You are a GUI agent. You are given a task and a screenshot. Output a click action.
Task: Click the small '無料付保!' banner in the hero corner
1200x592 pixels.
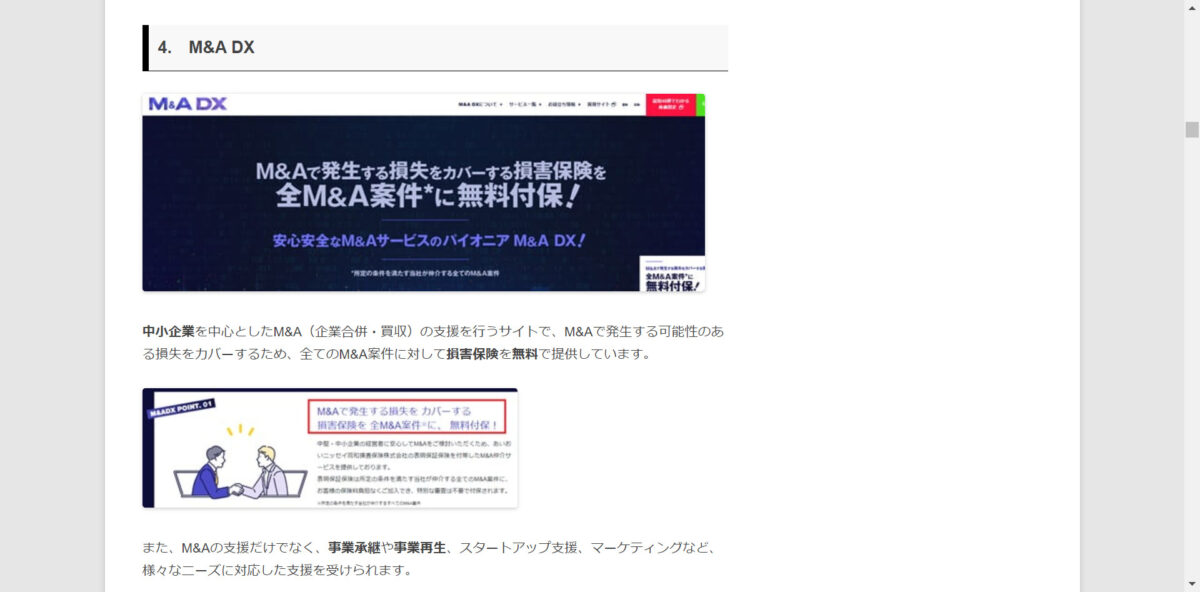coord(673,274)
